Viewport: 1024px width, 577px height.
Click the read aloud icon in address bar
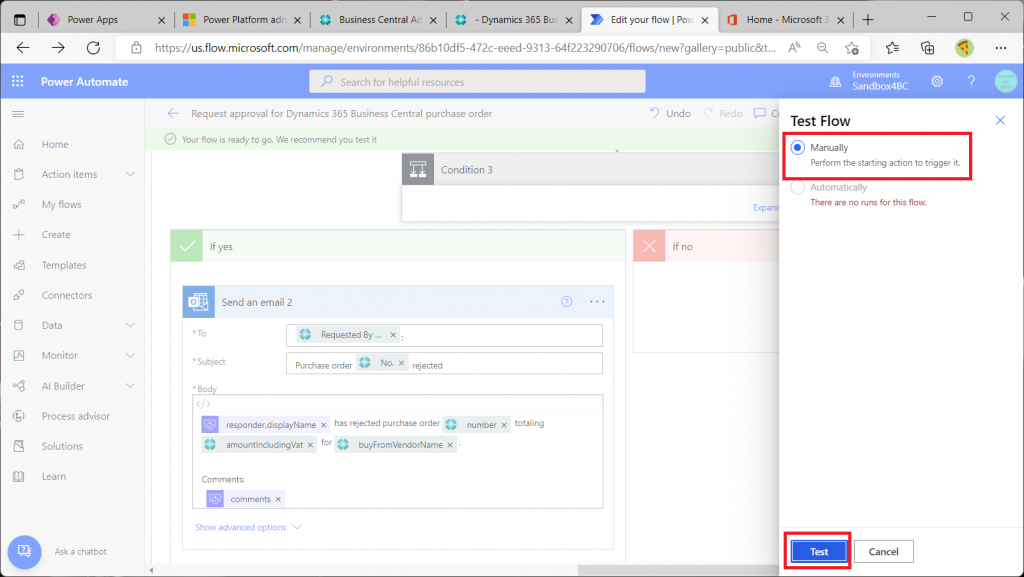[794, 48]
